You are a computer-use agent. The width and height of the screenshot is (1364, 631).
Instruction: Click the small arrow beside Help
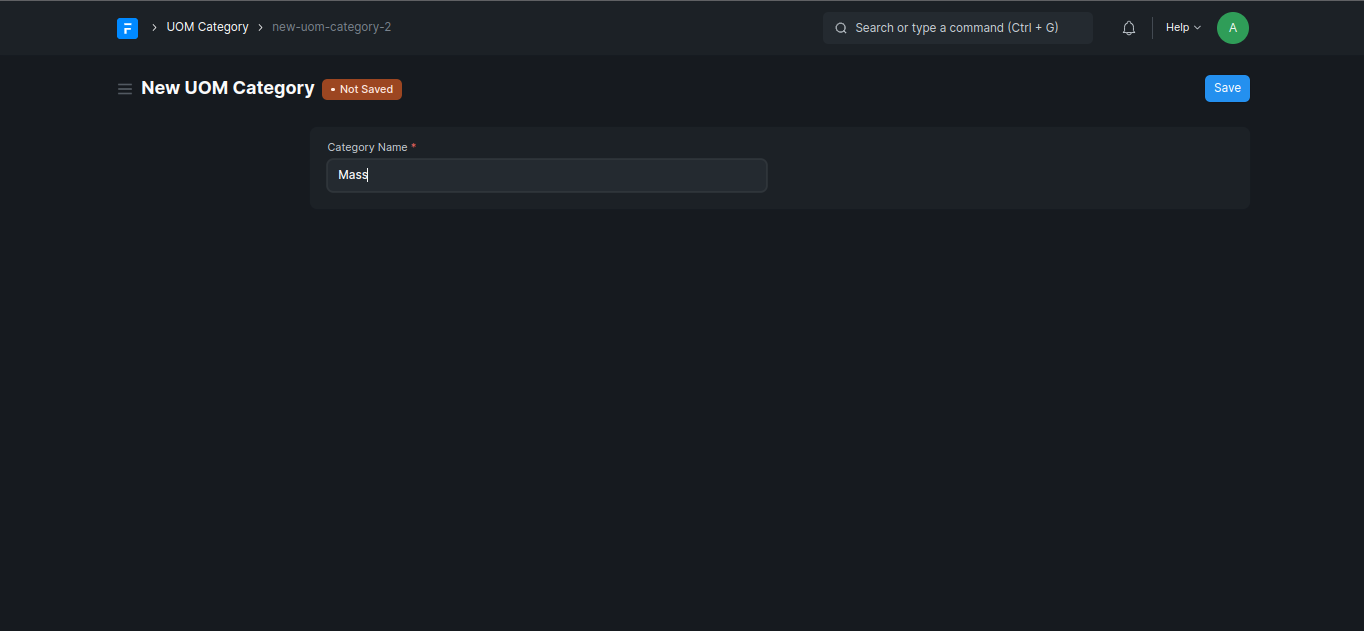click(x=1198, y=28)
